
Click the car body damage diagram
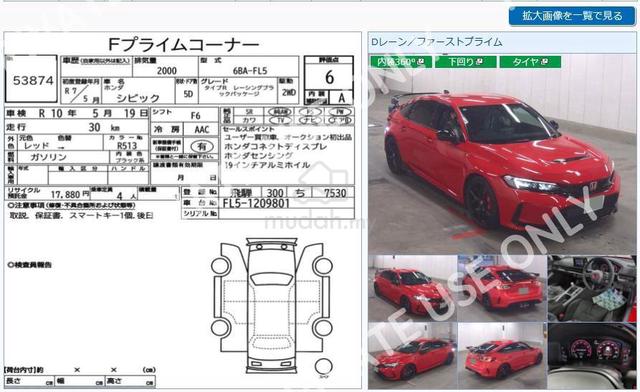click(271, 305)
